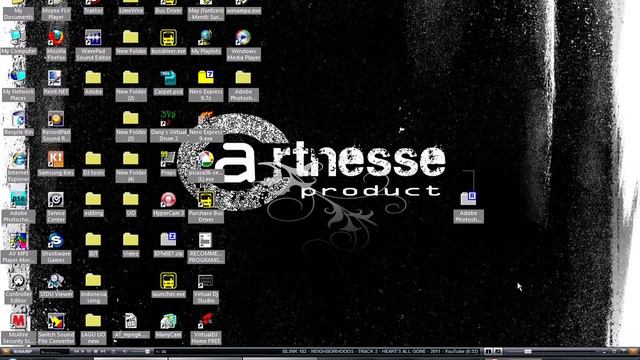Open the DJ tools folder

(x=93, y=159)
